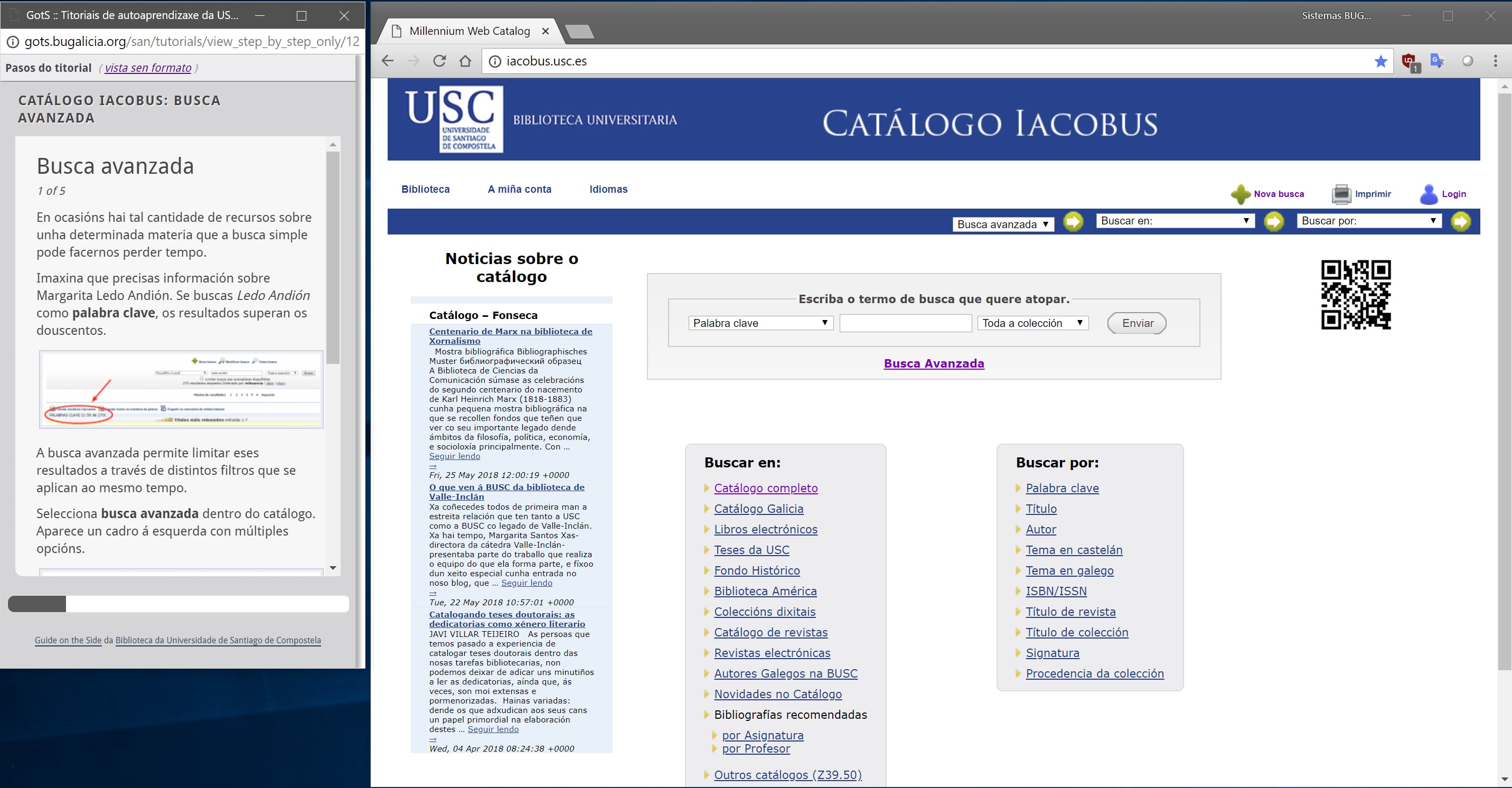Click the yellow arrow next to Busca avanzada

point(1074,221)
